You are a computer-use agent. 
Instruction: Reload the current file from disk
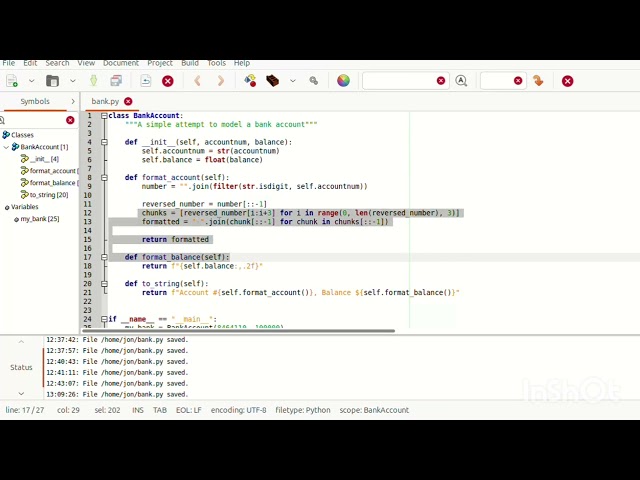tap(146, 81)
